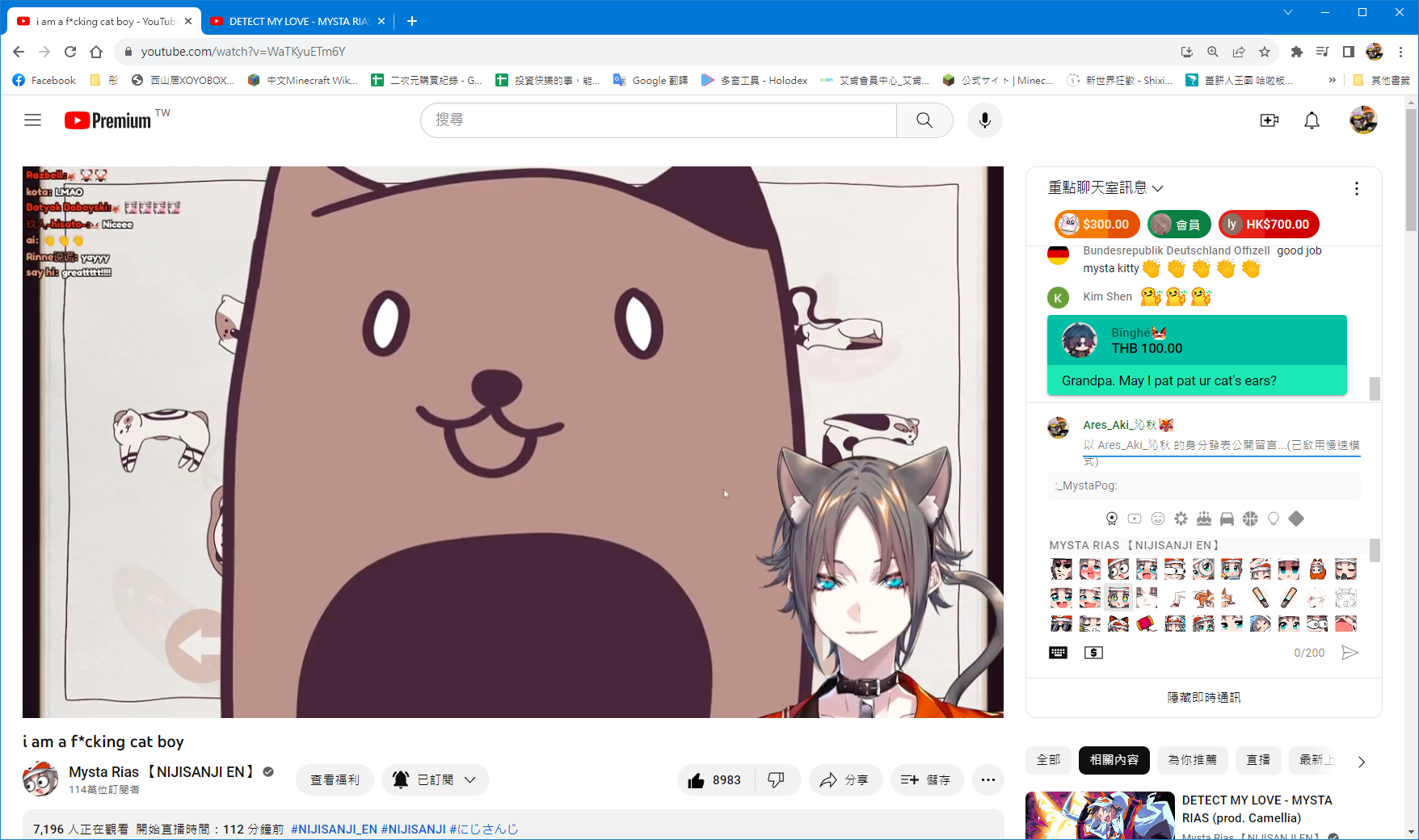Image resolution: width=1419 pixels, height=840 pixels.
Task: Expand the 重點聊天室訊息 chat mode dropdown
Action: 1105,188
